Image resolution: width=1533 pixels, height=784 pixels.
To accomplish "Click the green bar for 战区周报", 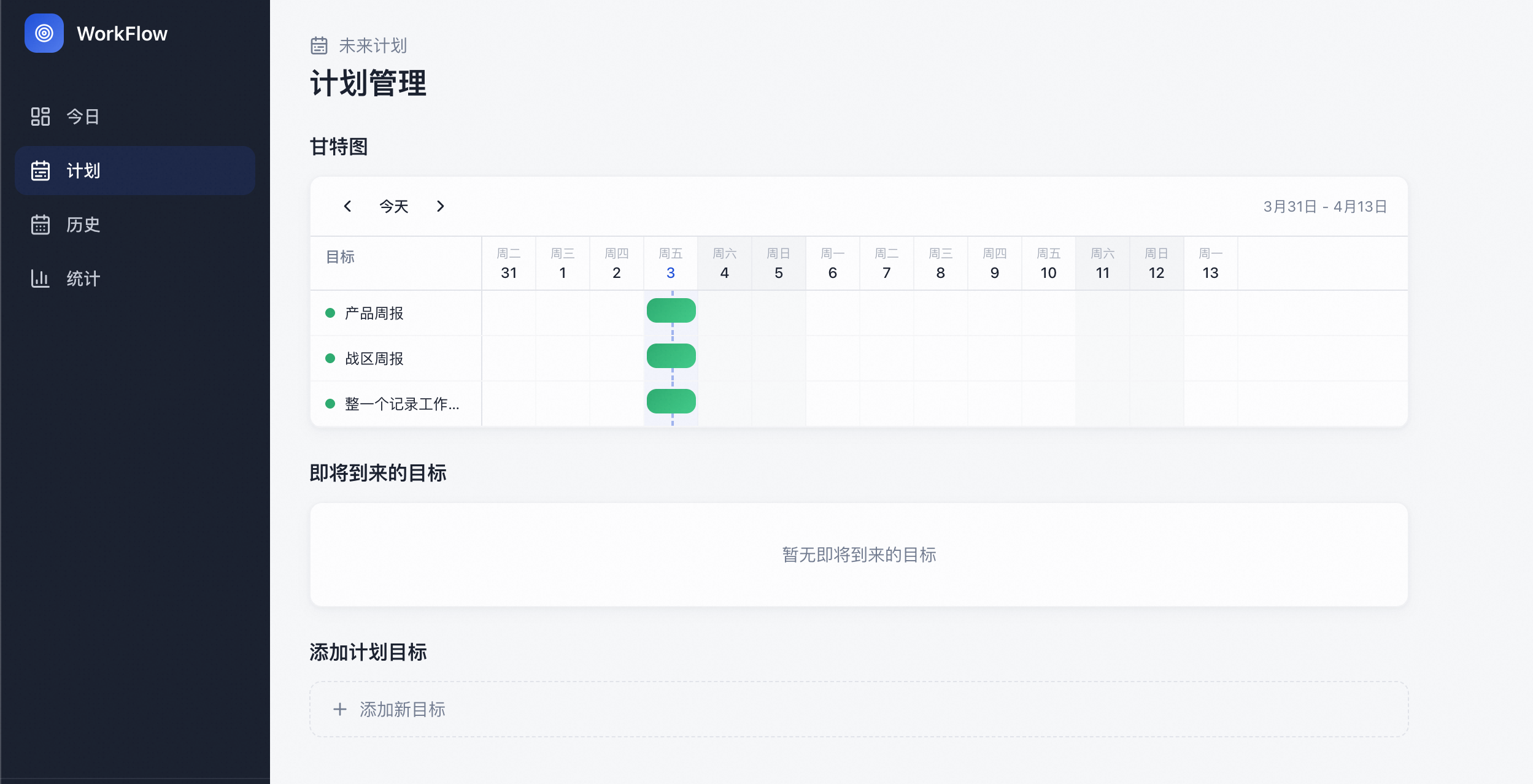I will coord(671,356).
